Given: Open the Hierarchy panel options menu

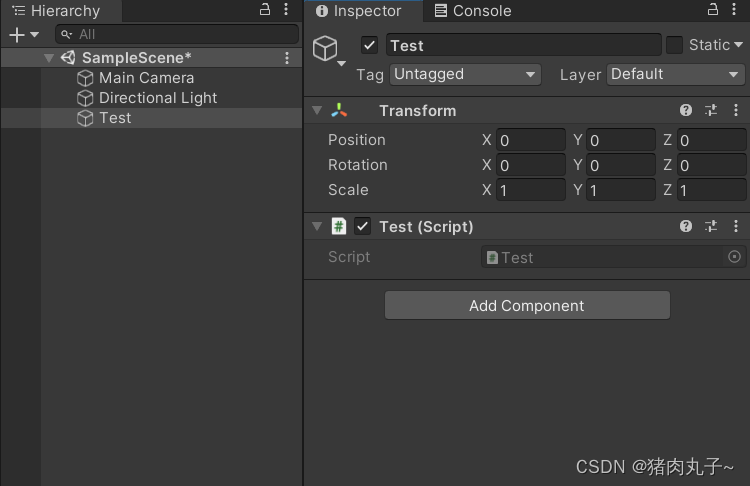Looking at the screenshot, I should click(x=286, y=9).
